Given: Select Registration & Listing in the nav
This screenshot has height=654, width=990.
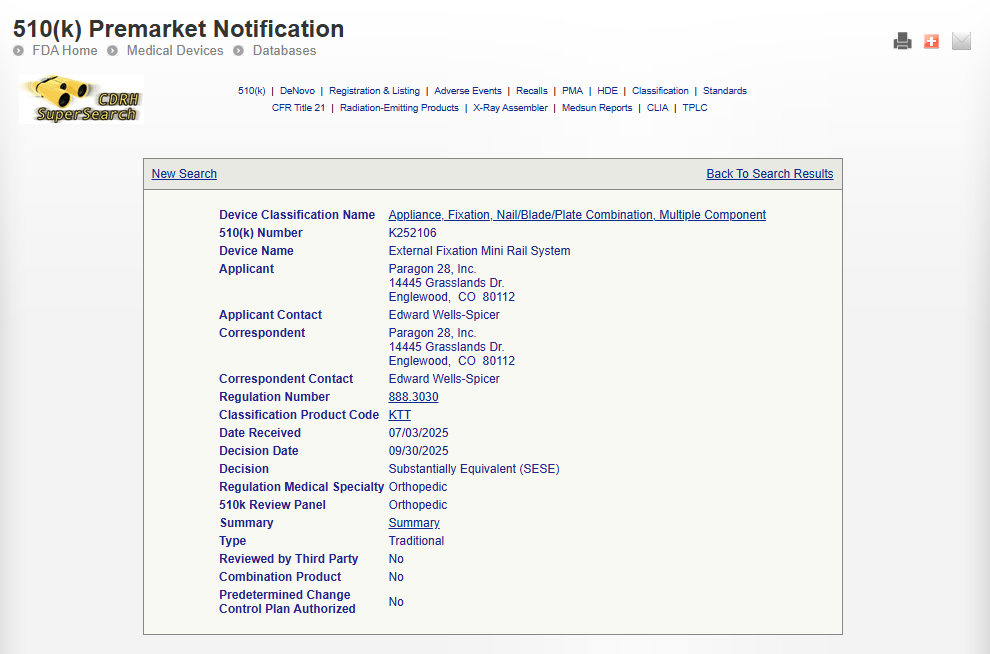Looking at the screenshot, I should [374, 91].
